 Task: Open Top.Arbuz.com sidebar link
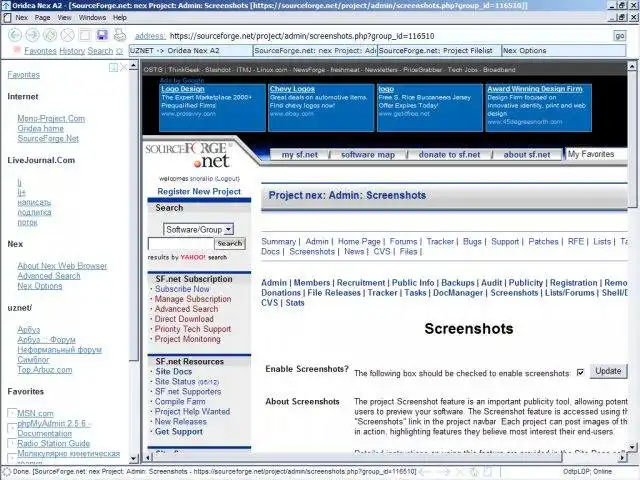click(44, 370)
